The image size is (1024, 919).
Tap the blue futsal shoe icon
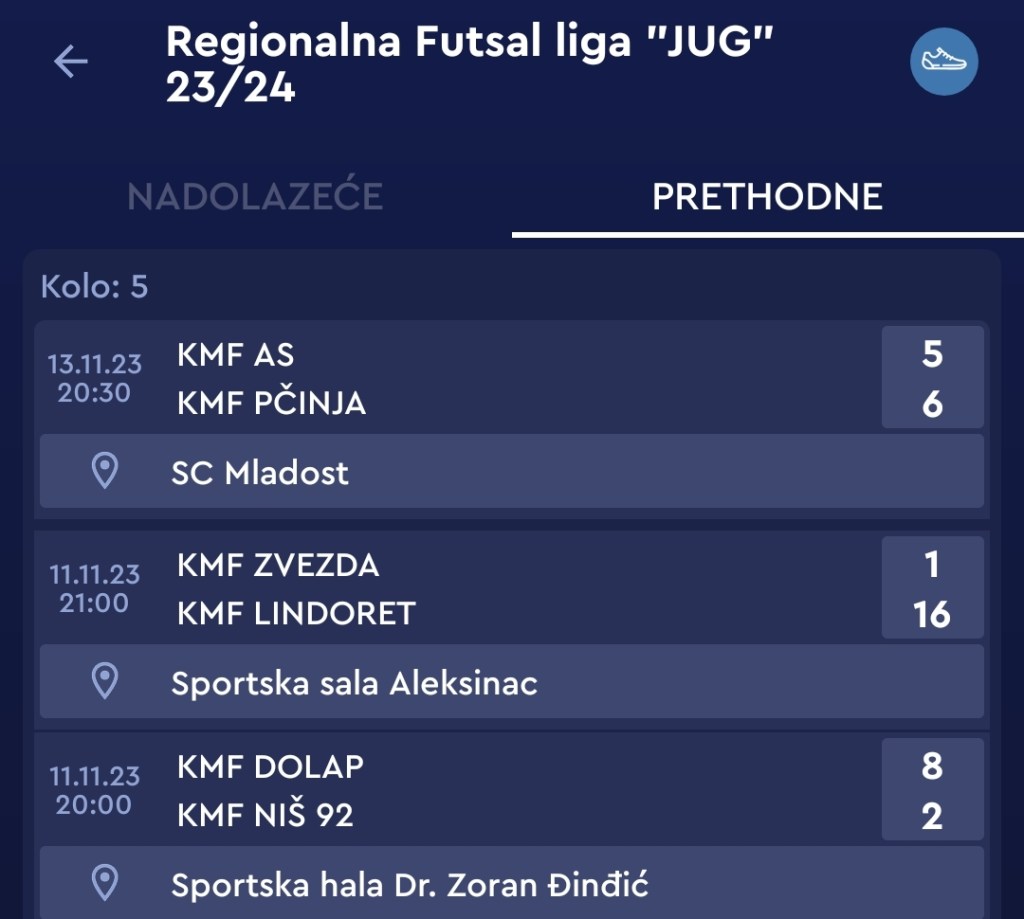click(943, 62)
